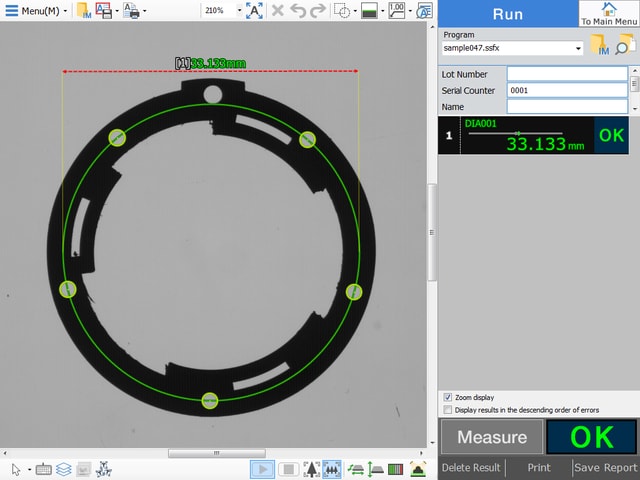The height and width of the screenshot is (480, 640).
Task: Open program folder IM icon in Run panel
Action: click(600, 44)
